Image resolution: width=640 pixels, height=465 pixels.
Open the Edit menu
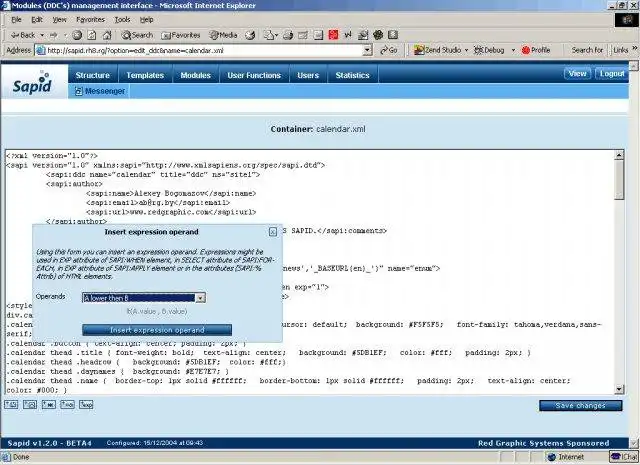[37, 20]
